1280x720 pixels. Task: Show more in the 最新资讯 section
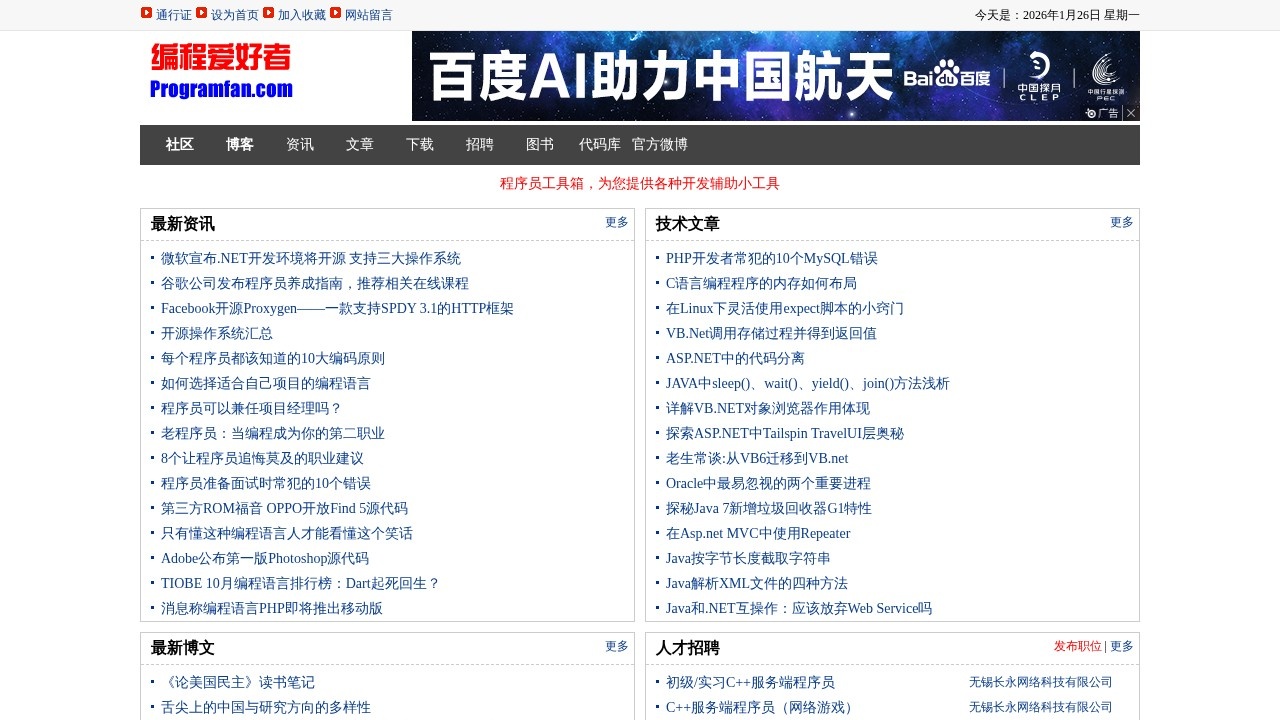click(x=617, y=222)
